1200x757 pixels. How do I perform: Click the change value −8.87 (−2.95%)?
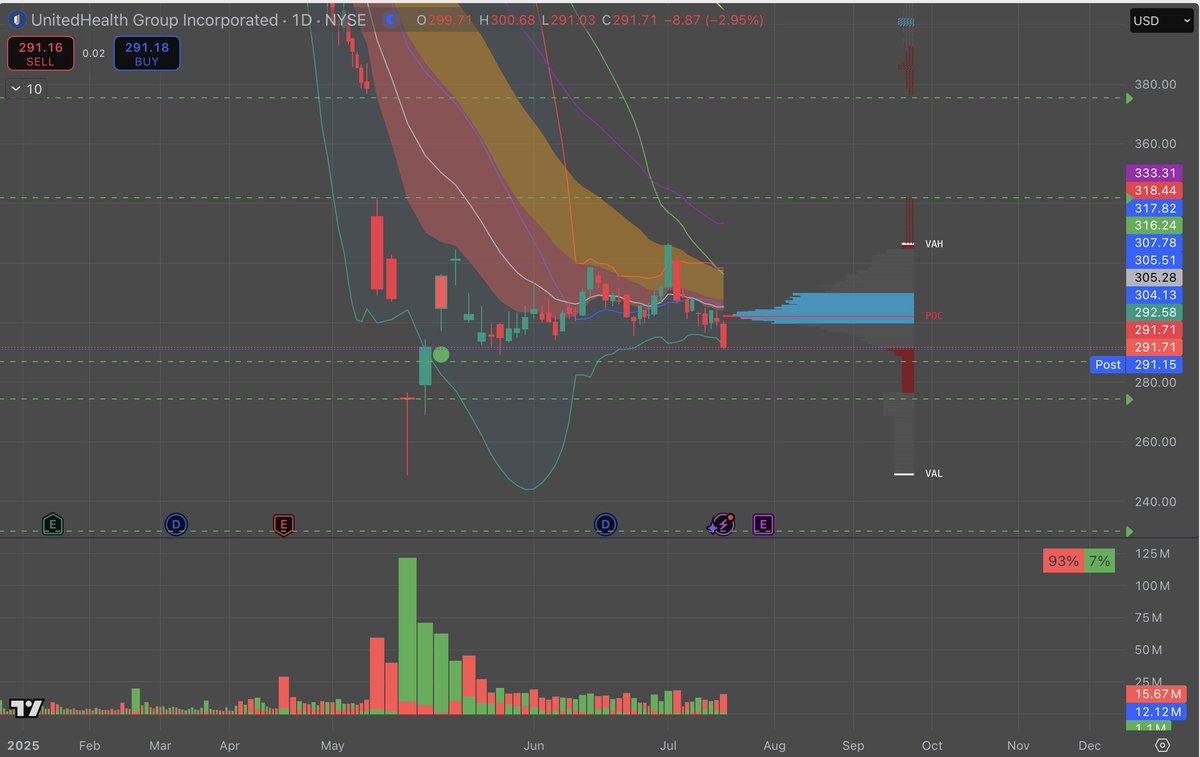pyautogui.click(x=713, y=20)
